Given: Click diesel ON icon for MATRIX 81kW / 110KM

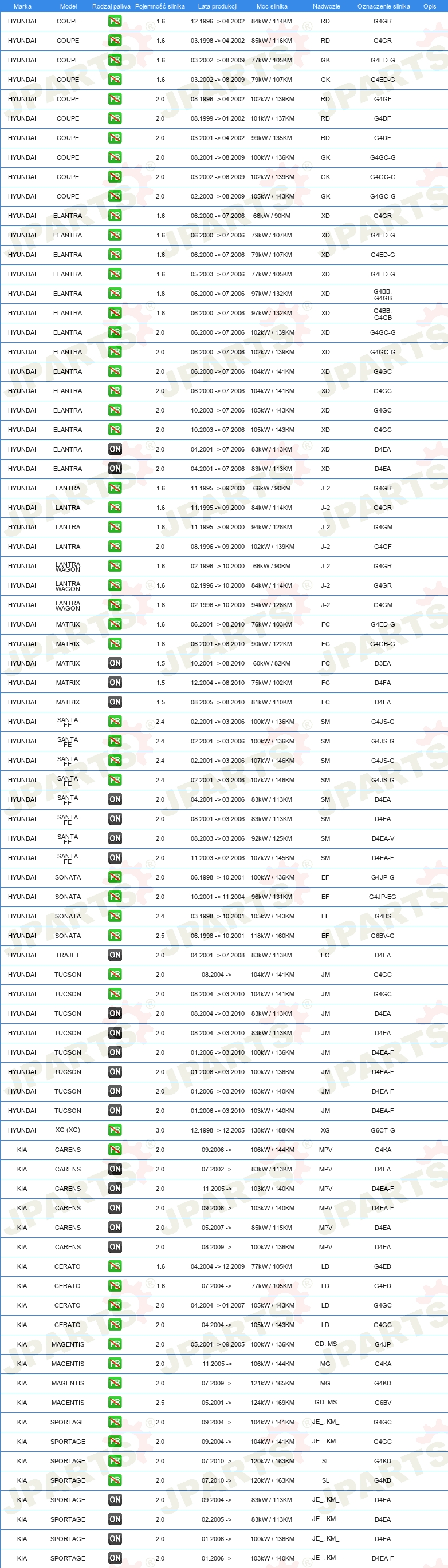Looking at the screenshot, I should 115,702.
